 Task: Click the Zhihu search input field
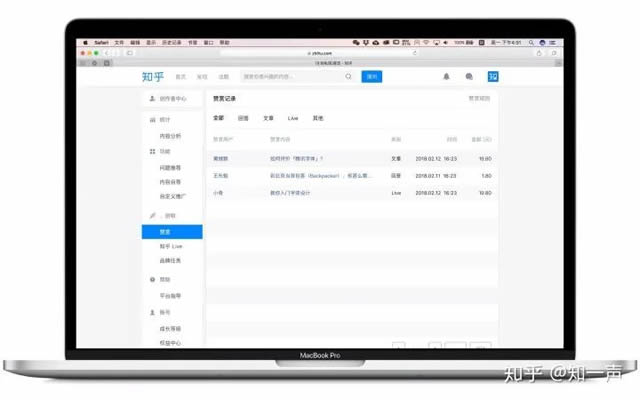click(x=290, y=76)
